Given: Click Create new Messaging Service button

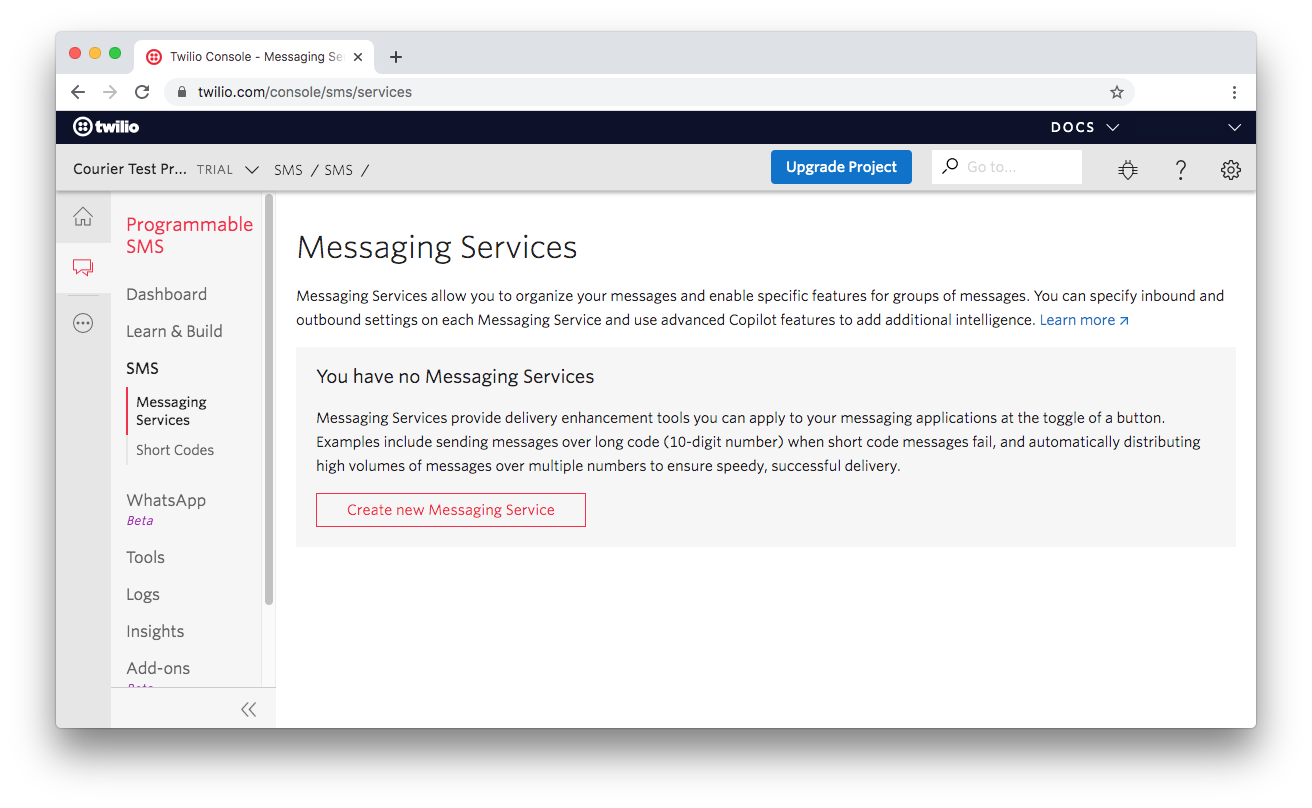Looking at the screenshot, I should coord(451,510).
